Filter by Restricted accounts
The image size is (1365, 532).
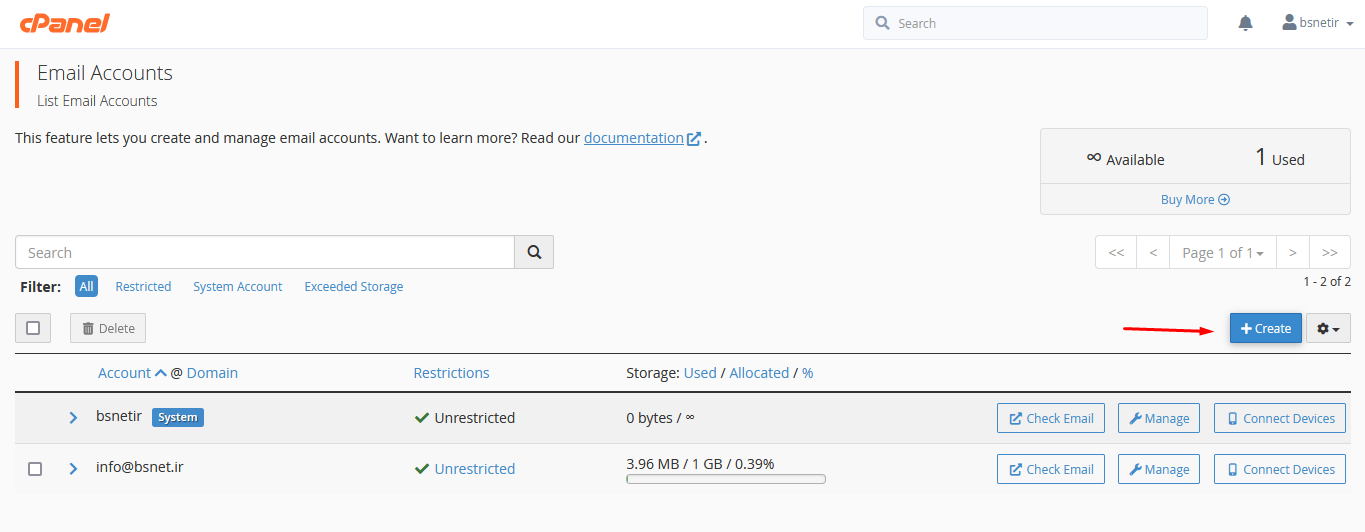[x=143, y=286]
